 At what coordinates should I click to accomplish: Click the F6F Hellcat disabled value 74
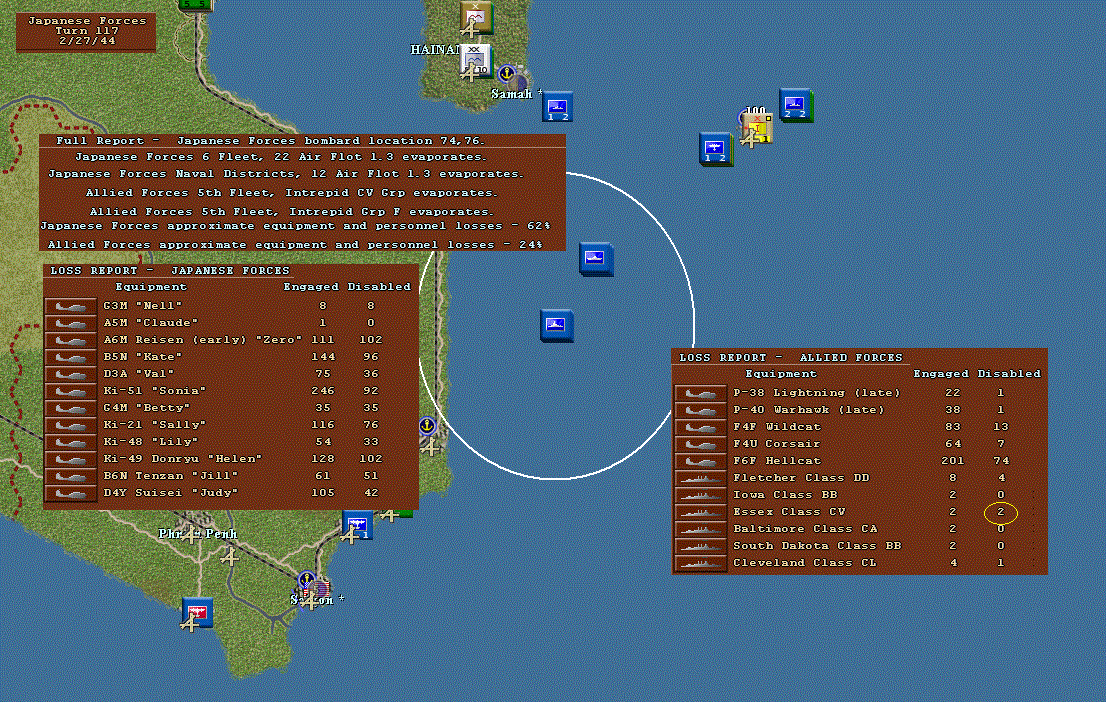[1001, 461]
